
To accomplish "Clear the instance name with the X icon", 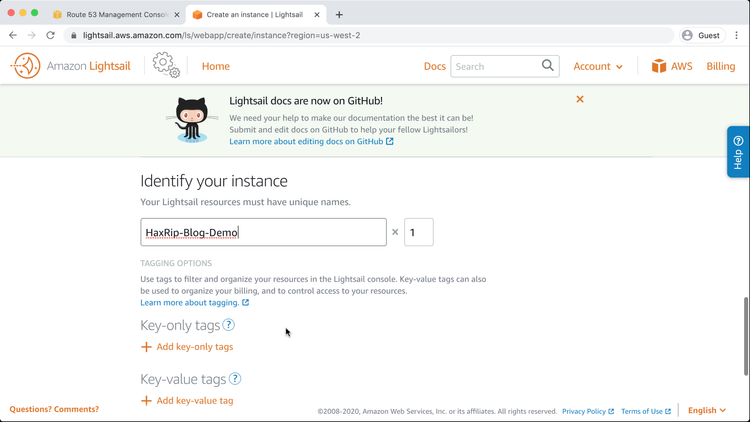I will pos(395,232).
